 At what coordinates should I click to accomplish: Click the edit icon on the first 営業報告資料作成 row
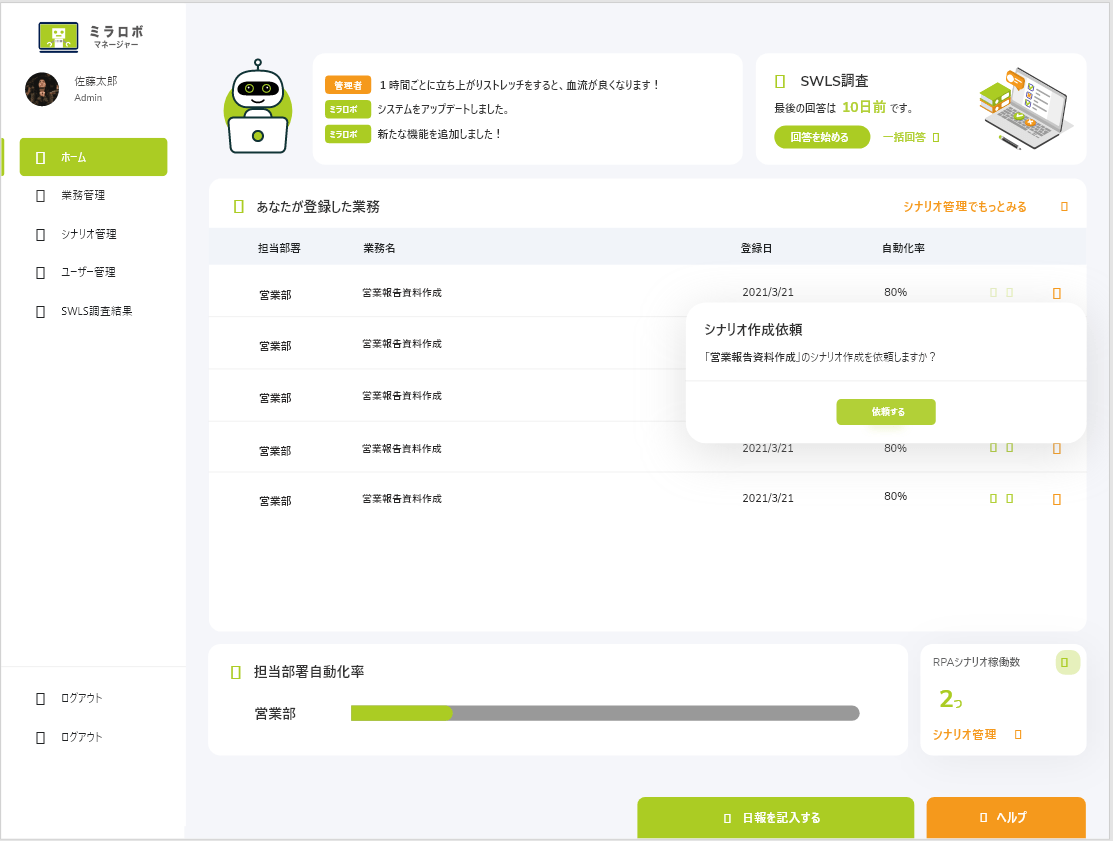coord(992,292)
